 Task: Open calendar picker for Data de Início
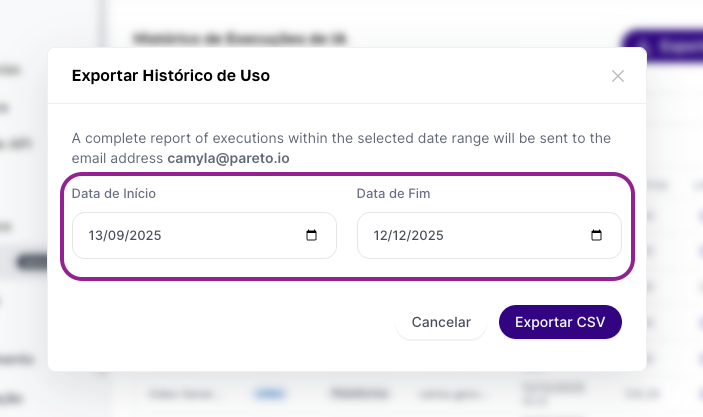click(x=311, y=236)
